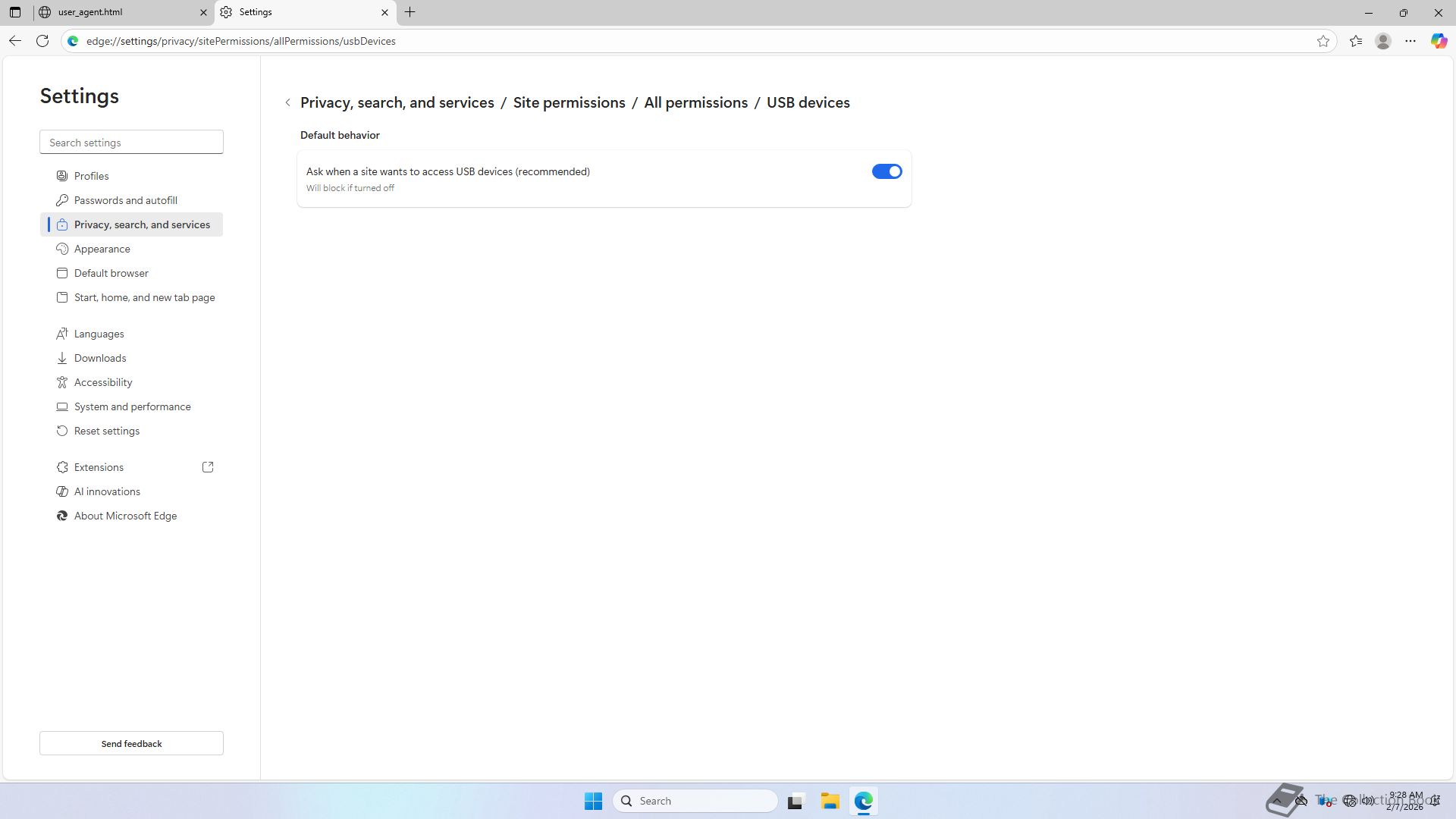Click the back chevron beside the breadcrumb
Screen dimensions: 1456x819
coord(288,102)
